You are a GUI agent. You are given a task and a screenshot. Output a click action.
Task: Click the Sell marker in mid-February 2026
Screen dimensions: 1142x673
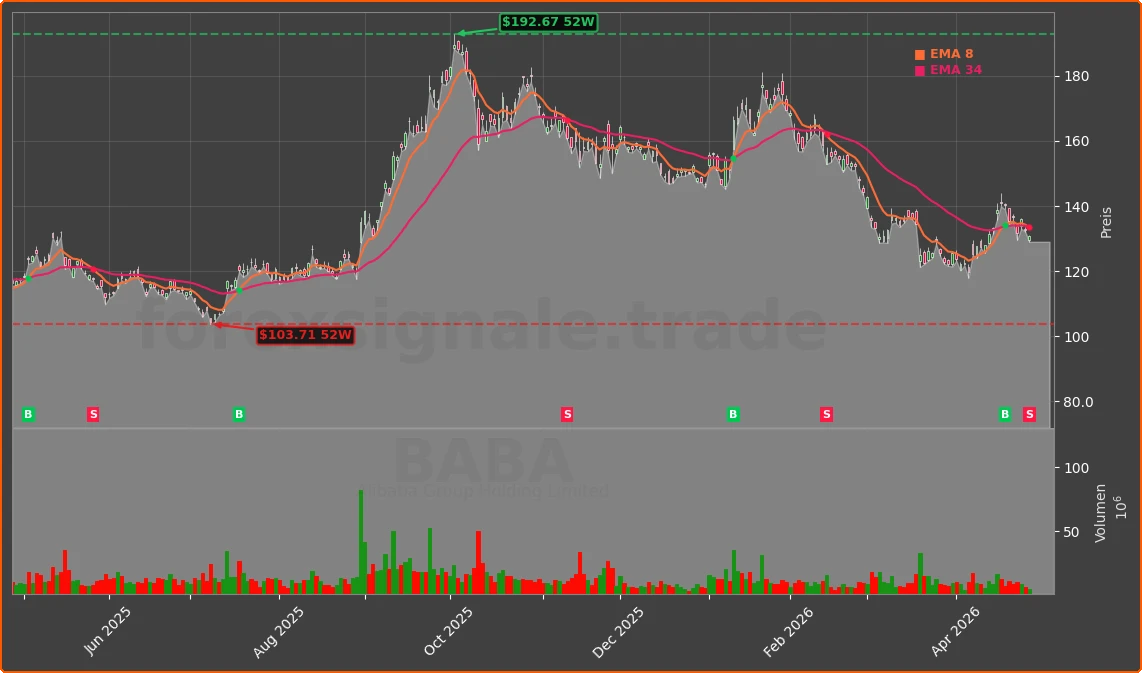tap(826, 414)
